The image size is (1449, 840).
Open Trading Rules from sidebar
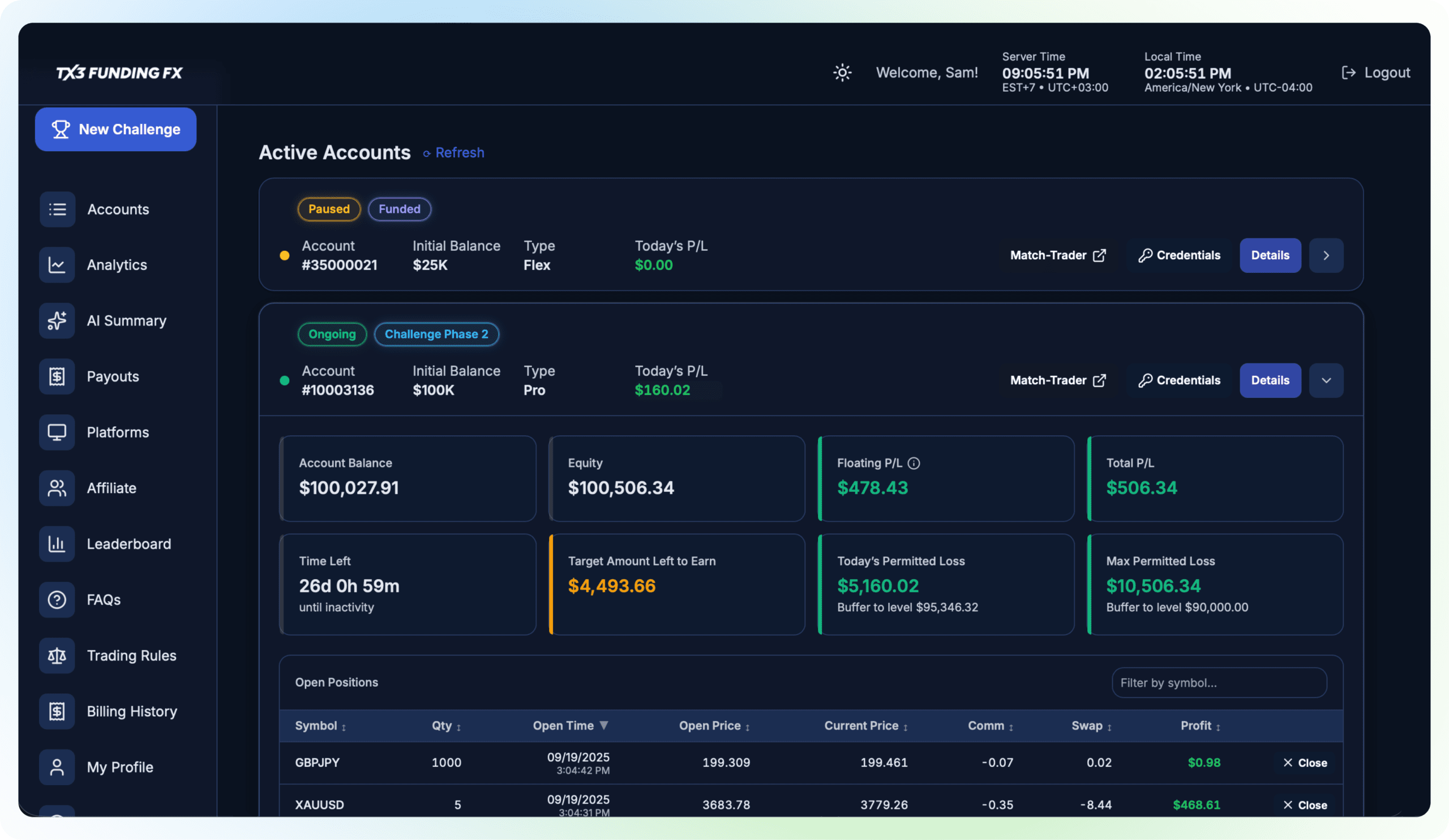[131, 655]
